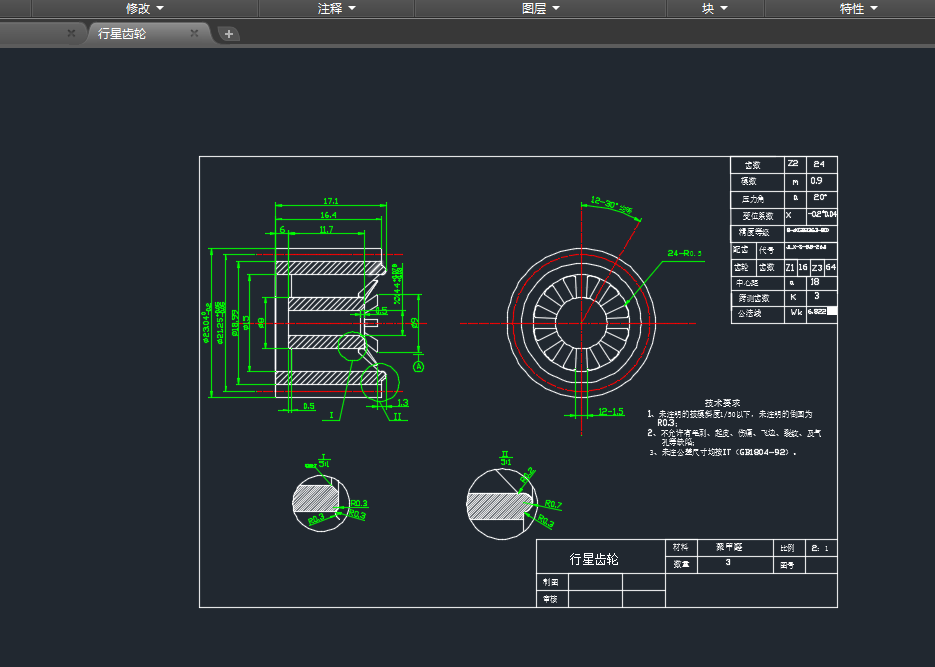Select the 11.7 length dimension
The width and height of the screenshot is (935, 667).
(326, 229)
